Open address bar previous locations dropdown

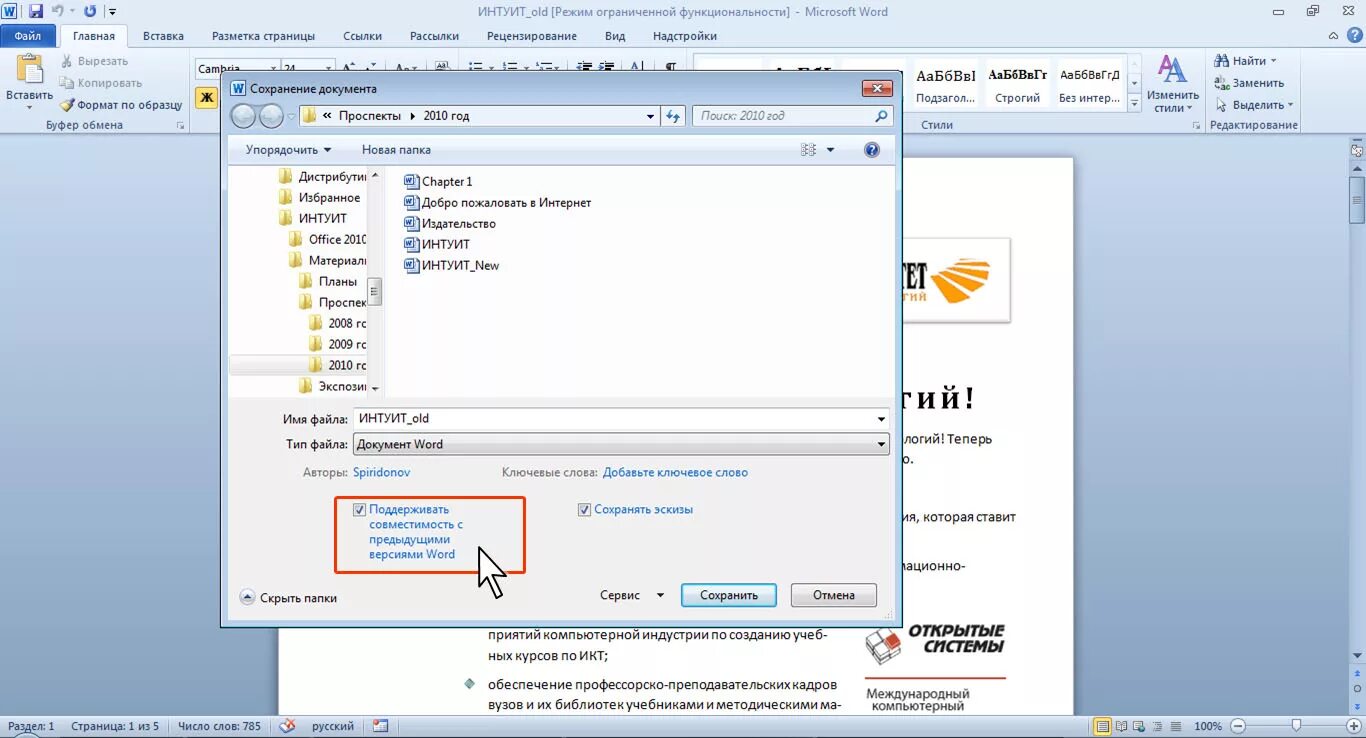click(651, 116)
